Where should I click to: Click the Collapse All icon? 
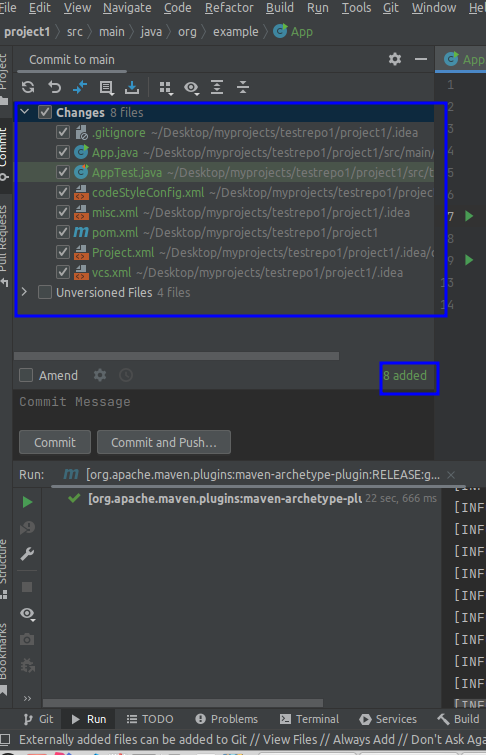[243, 87]
